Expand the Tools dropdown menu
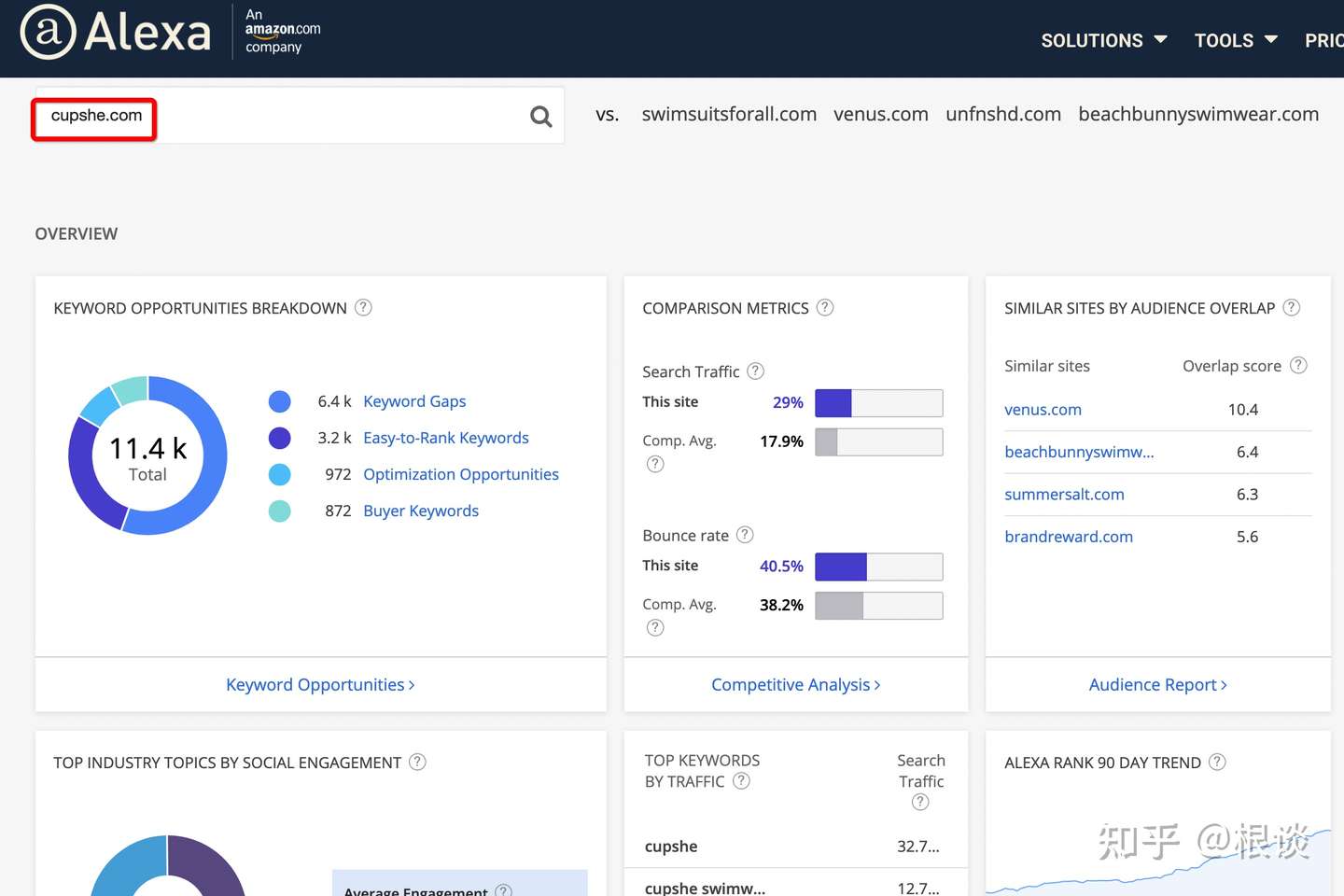Screen dimensions: 1344x896 tap(1236, 40)
